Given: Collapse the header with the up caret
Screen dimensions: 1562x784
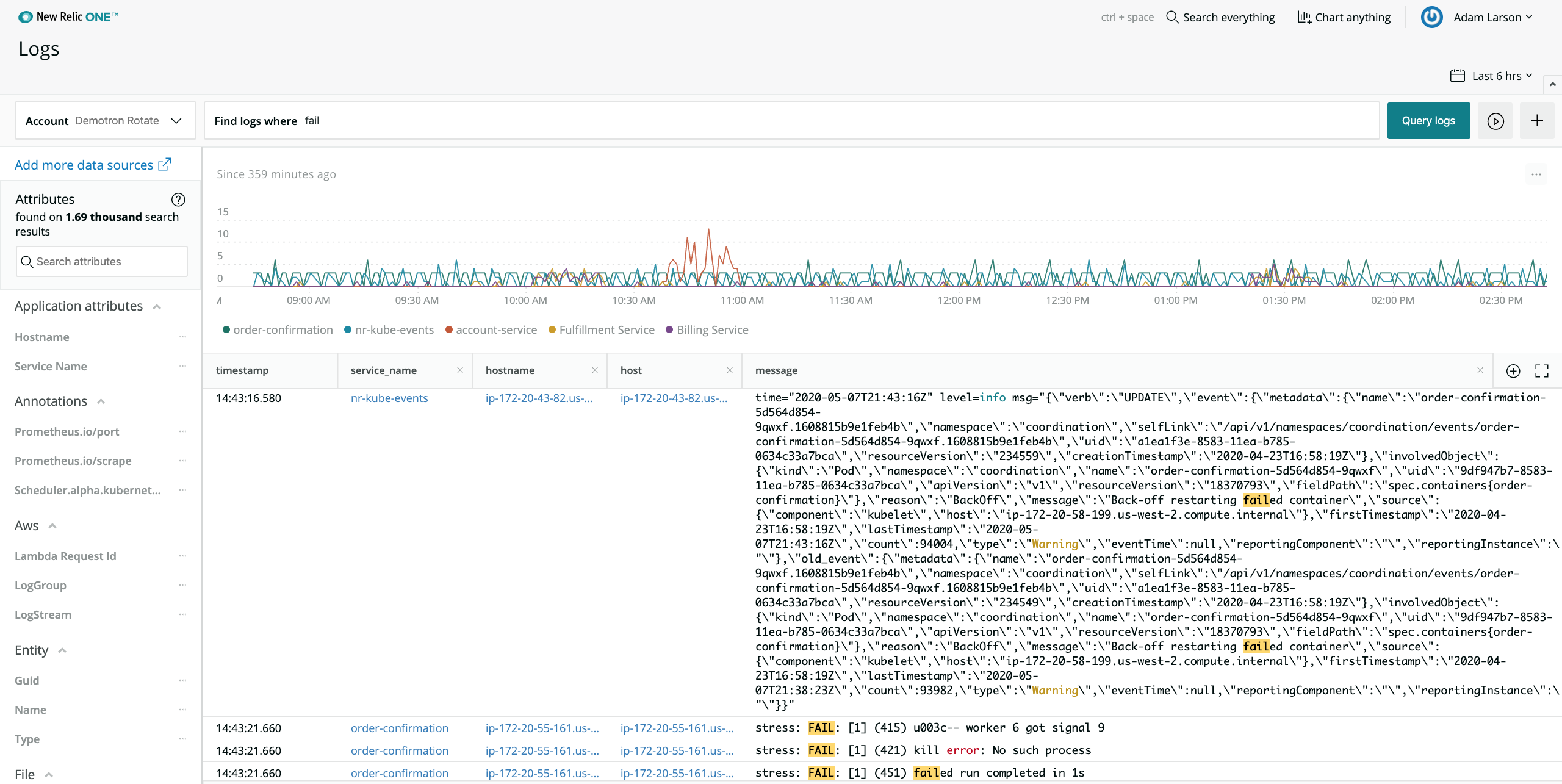Looking at the screenshot, I should 1552,84.
